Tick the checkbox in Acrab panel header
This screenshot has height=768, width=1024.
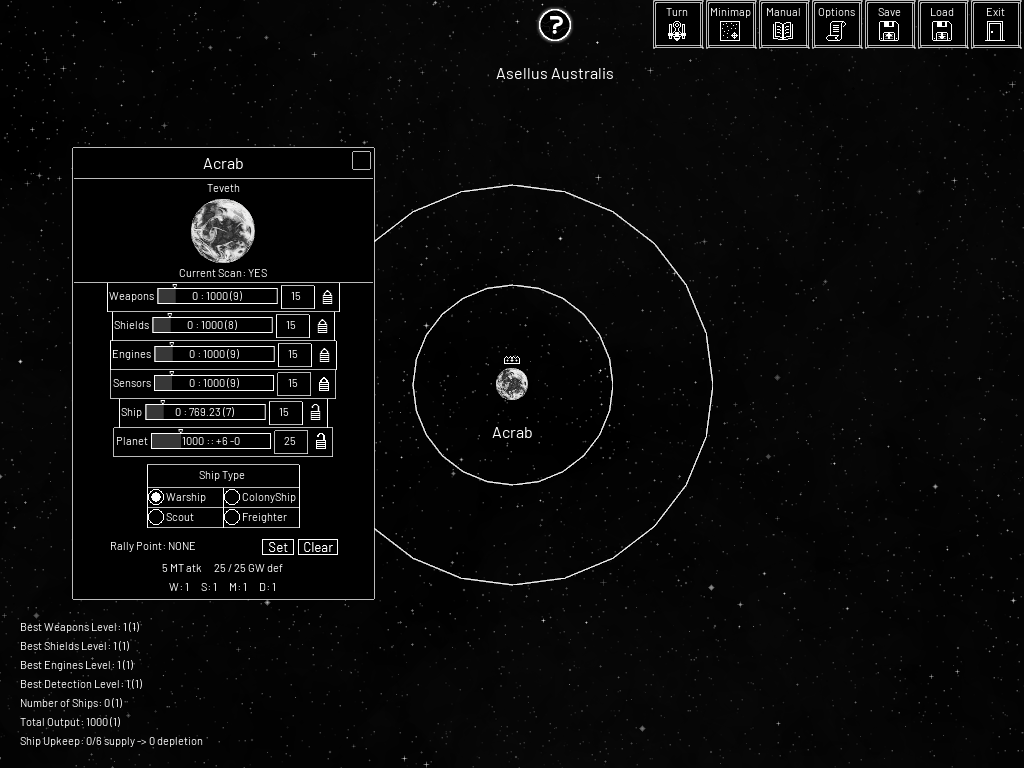click(361, 161)
